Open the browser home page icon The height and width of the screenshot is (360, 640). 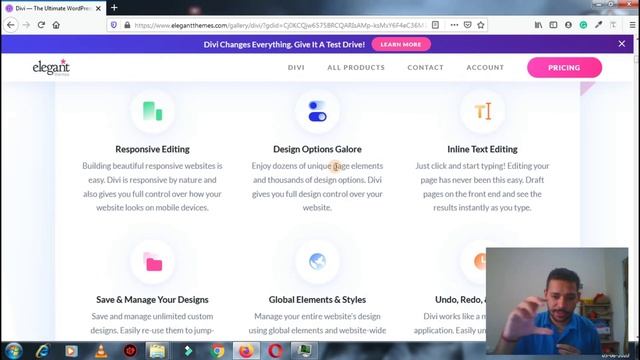[x=56, y=25]
